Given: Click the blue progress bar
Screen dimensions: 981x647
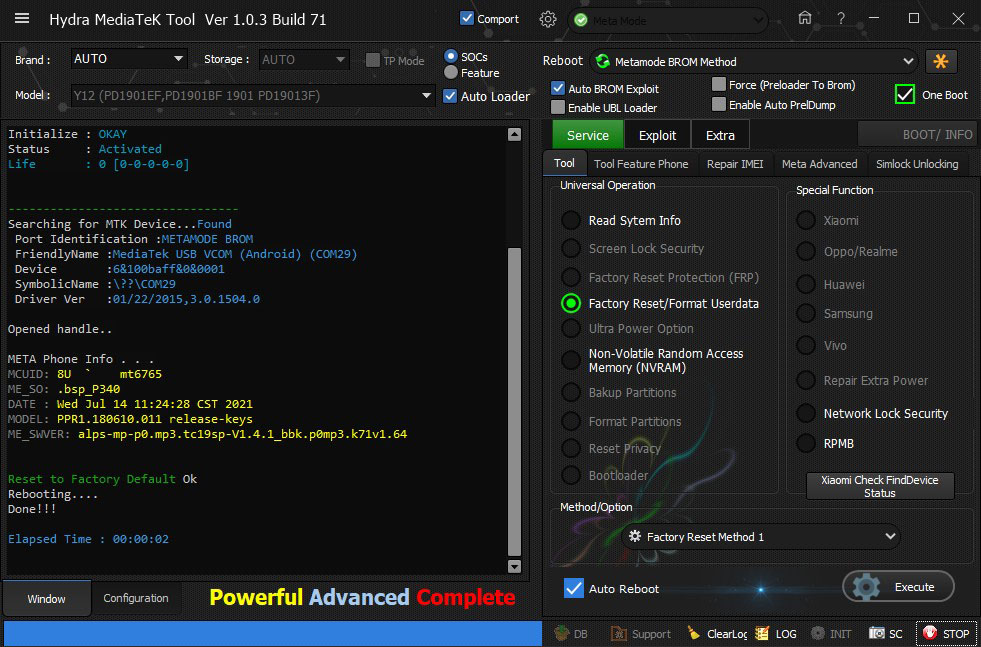Looking at the screenshot, I should [x=272, y=633].
